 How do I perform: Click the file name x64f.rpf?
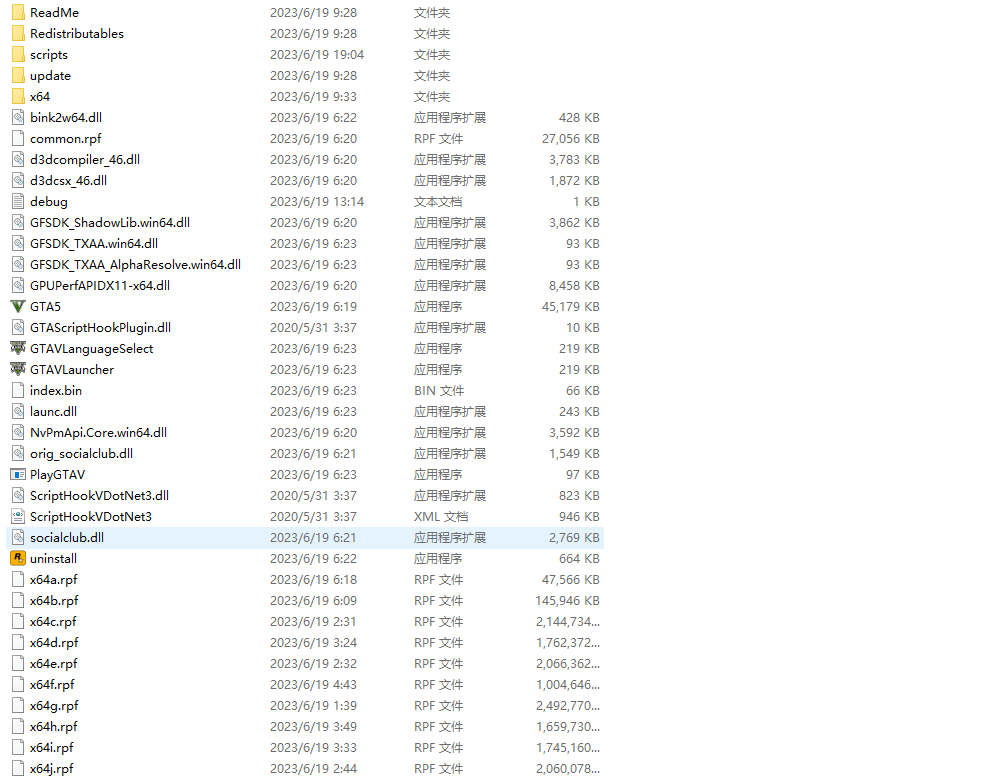point(52,684)
